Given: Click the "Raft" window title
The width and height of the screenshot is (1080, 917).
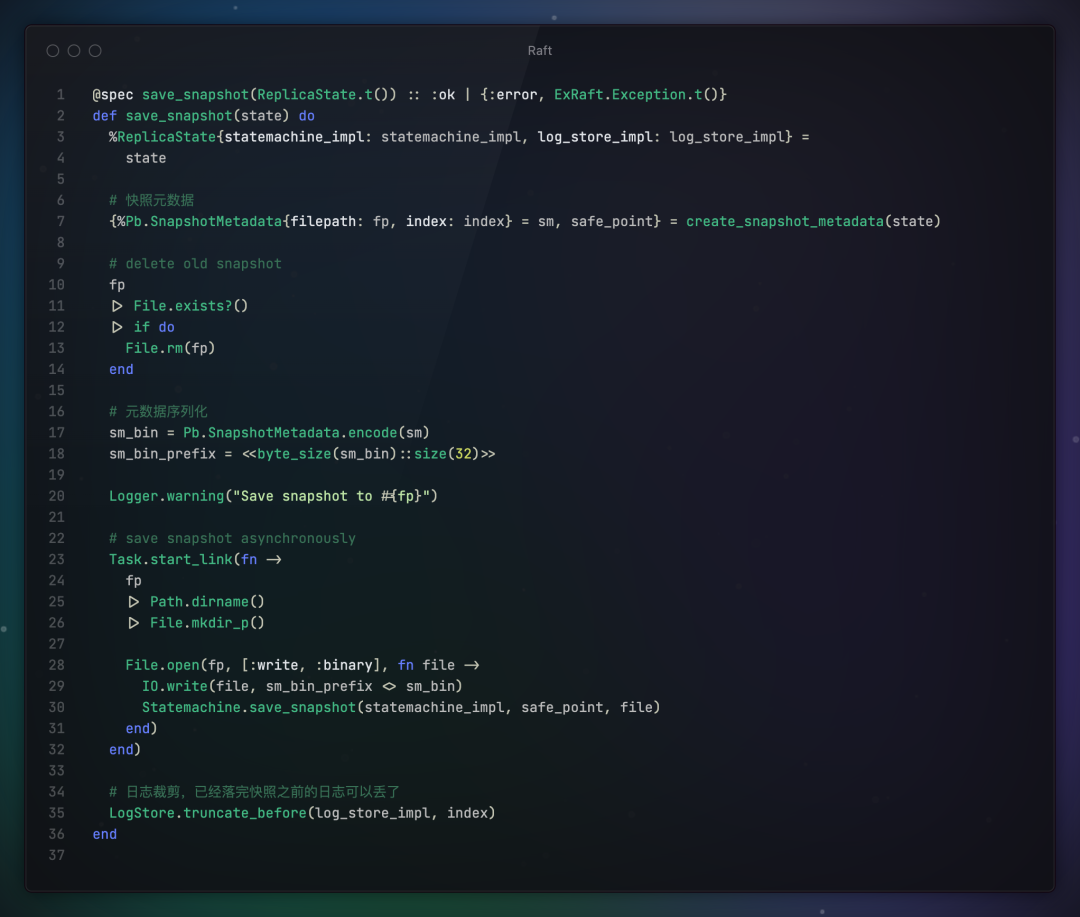Looking at the screenshot, I should click(x=539, y=51).
